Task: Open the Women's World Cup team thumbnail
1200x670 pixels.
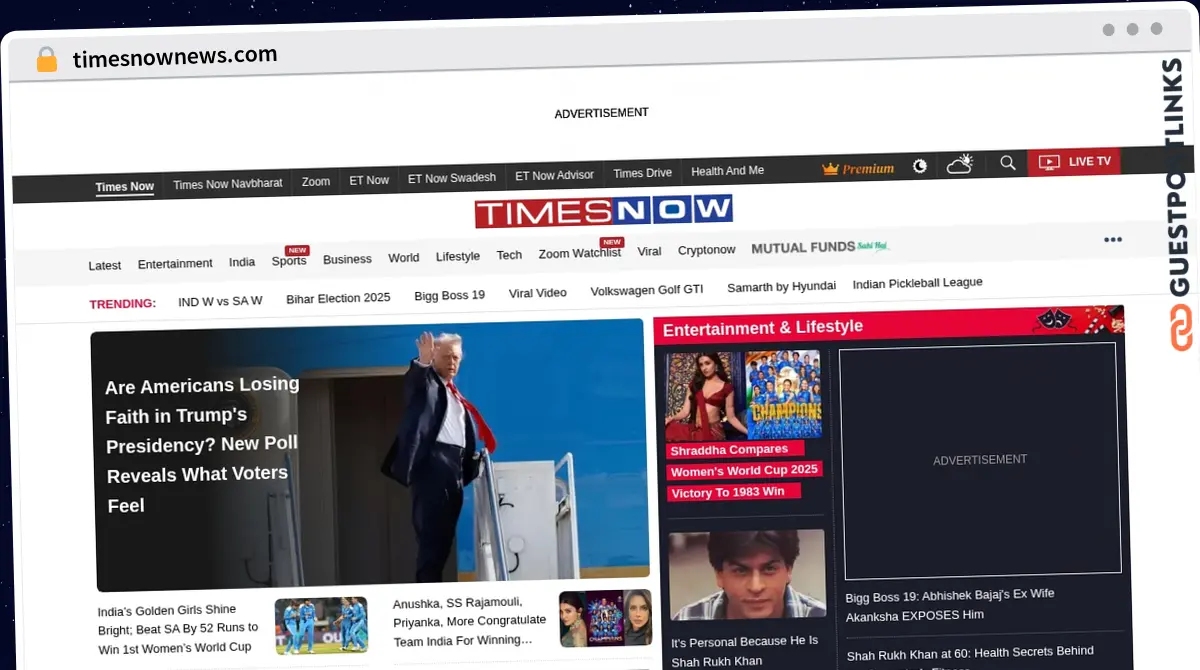Action: coord(783,394)
